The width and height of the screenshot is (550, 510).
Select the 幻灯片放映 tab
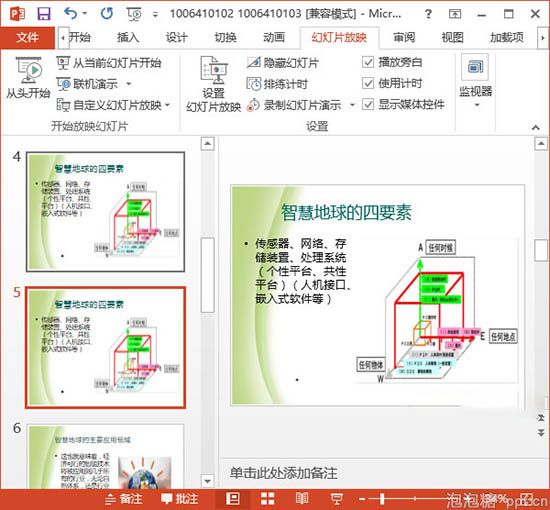coord(339,38)
